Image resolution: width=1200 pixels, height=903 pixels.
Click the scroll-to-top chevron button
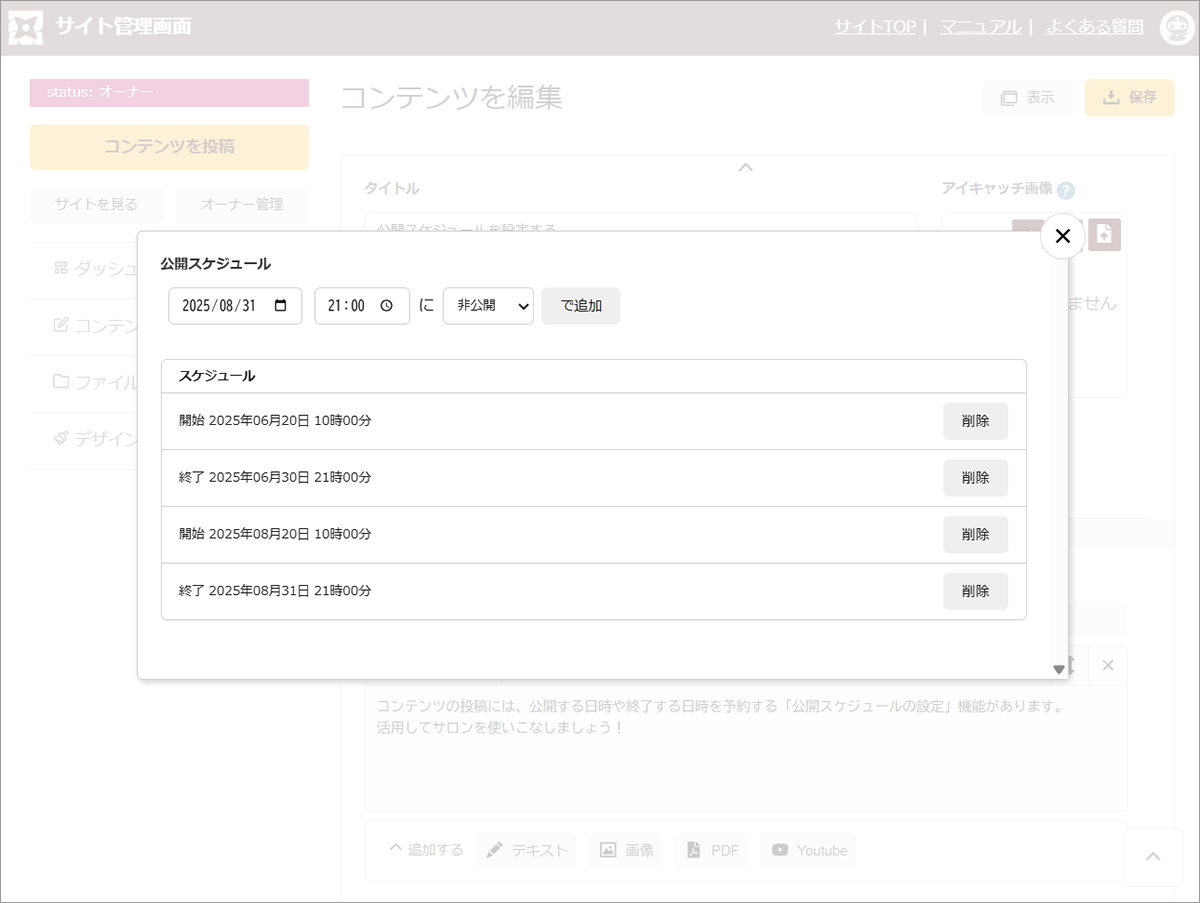pos(1153,857)
